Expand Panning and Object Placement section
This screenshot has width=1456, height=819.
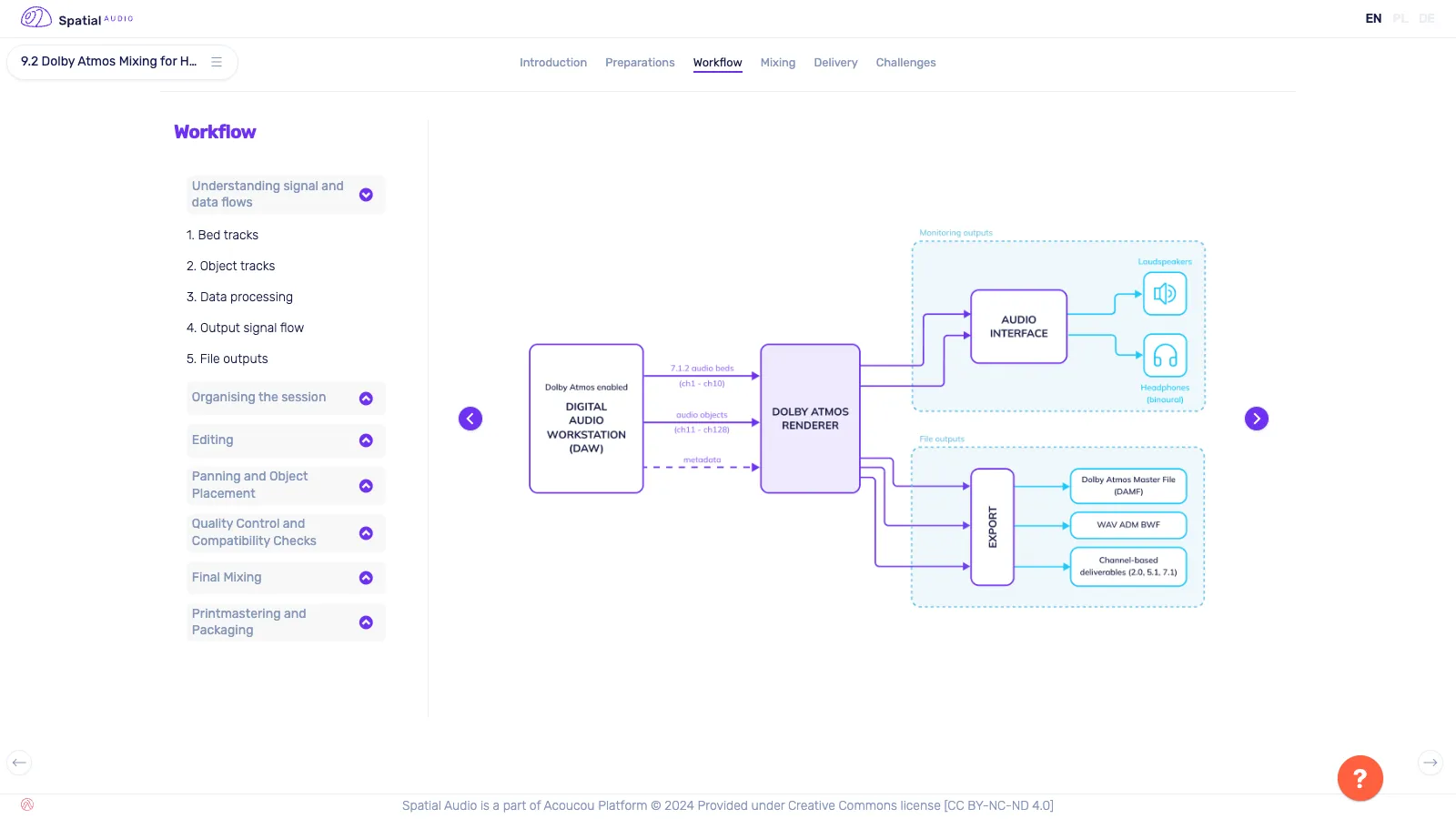286,485
